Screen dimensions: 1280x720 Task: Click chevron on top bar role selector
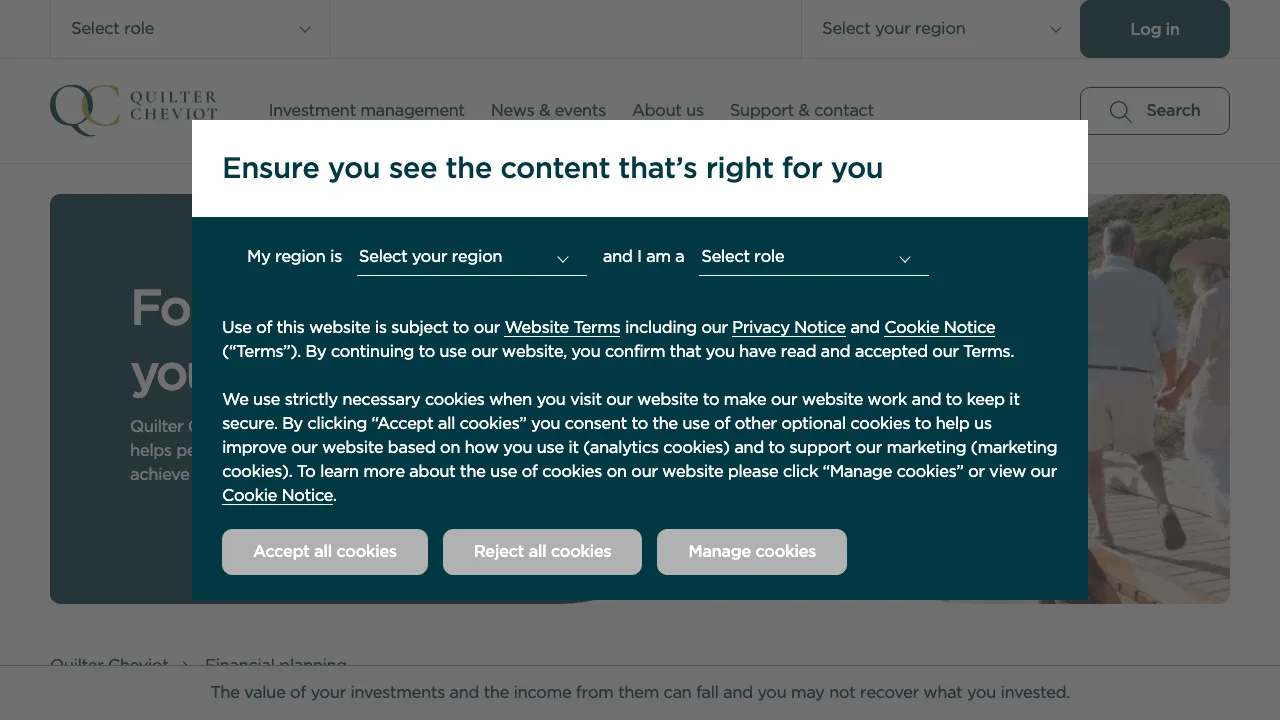click(x=305, y=29)
